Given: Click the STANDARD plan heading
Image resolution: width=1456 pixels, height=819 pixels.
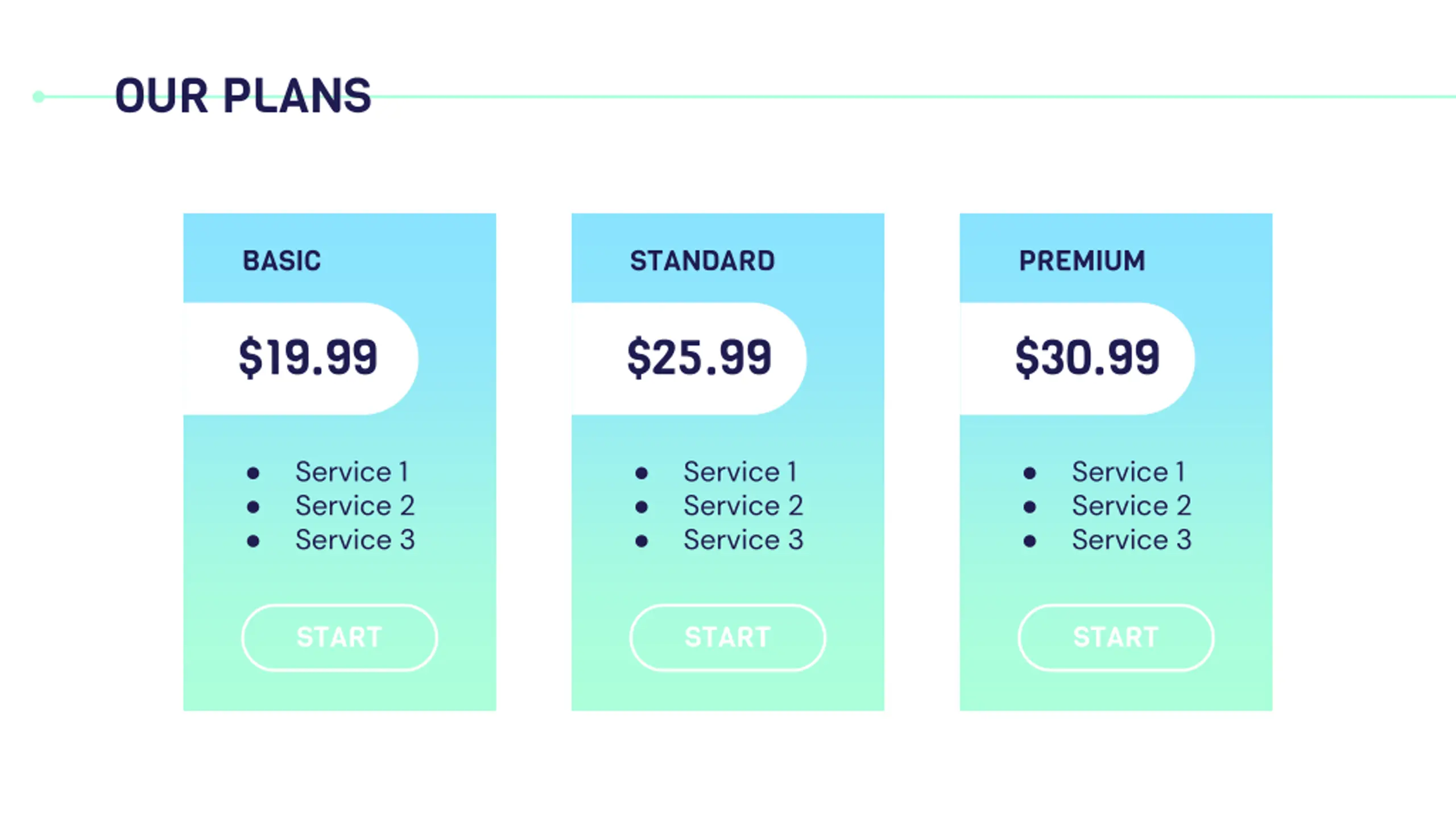Looking at the screenshot, I should point(702,261).
